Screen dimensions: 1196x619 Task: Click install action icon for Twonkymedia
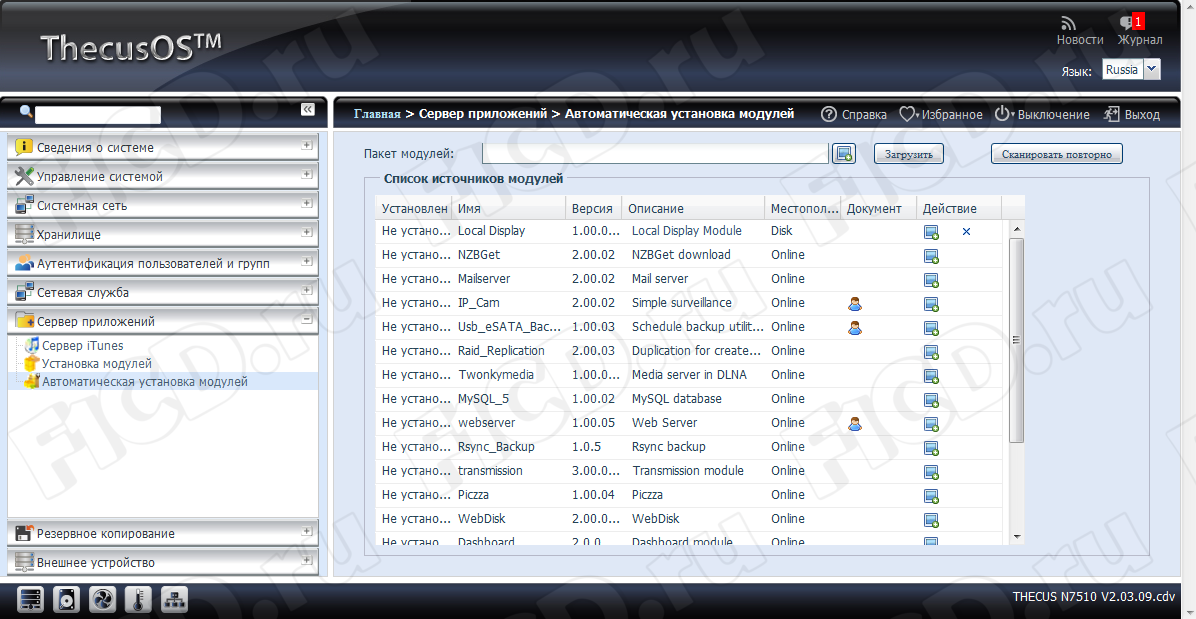click(x=931, y=376)
